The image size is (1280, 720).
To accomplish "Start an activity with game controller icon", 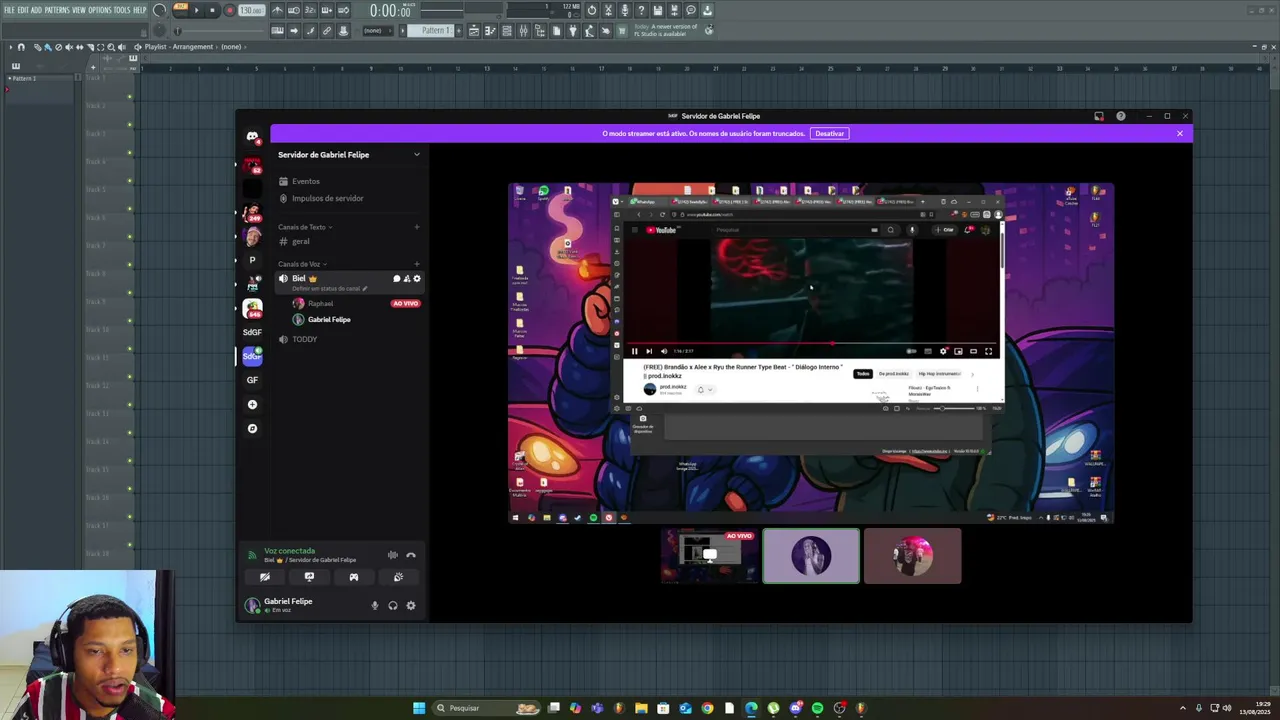I will [x=353, y=577].
